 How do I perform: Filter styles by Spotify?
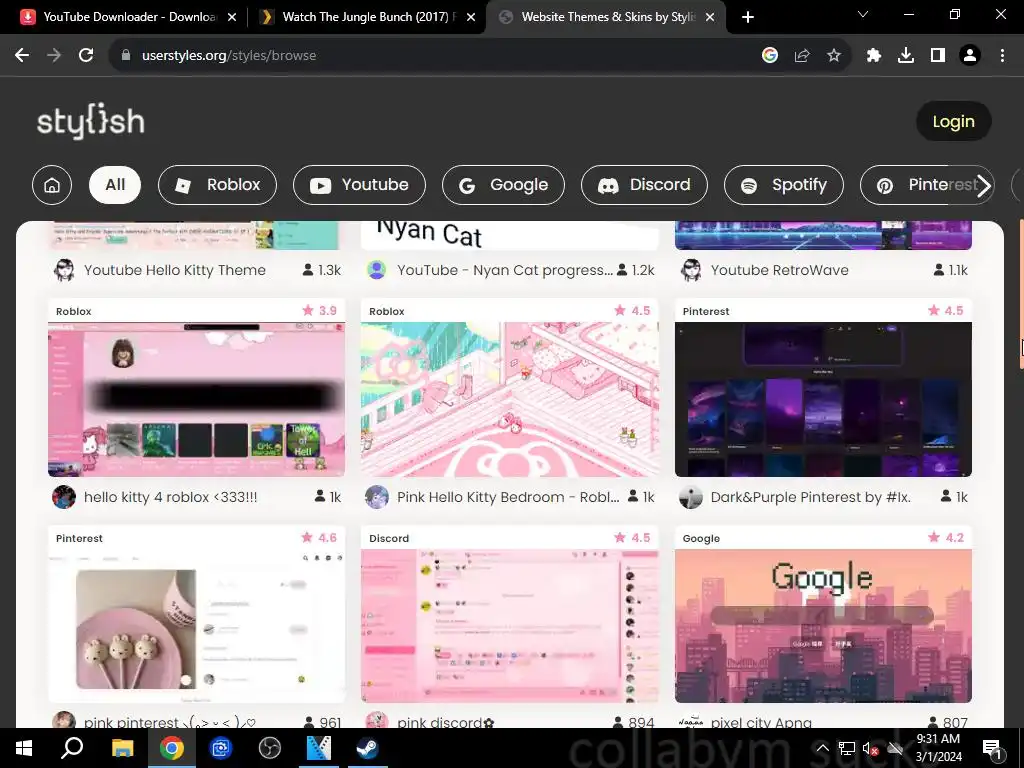point(784,185)
